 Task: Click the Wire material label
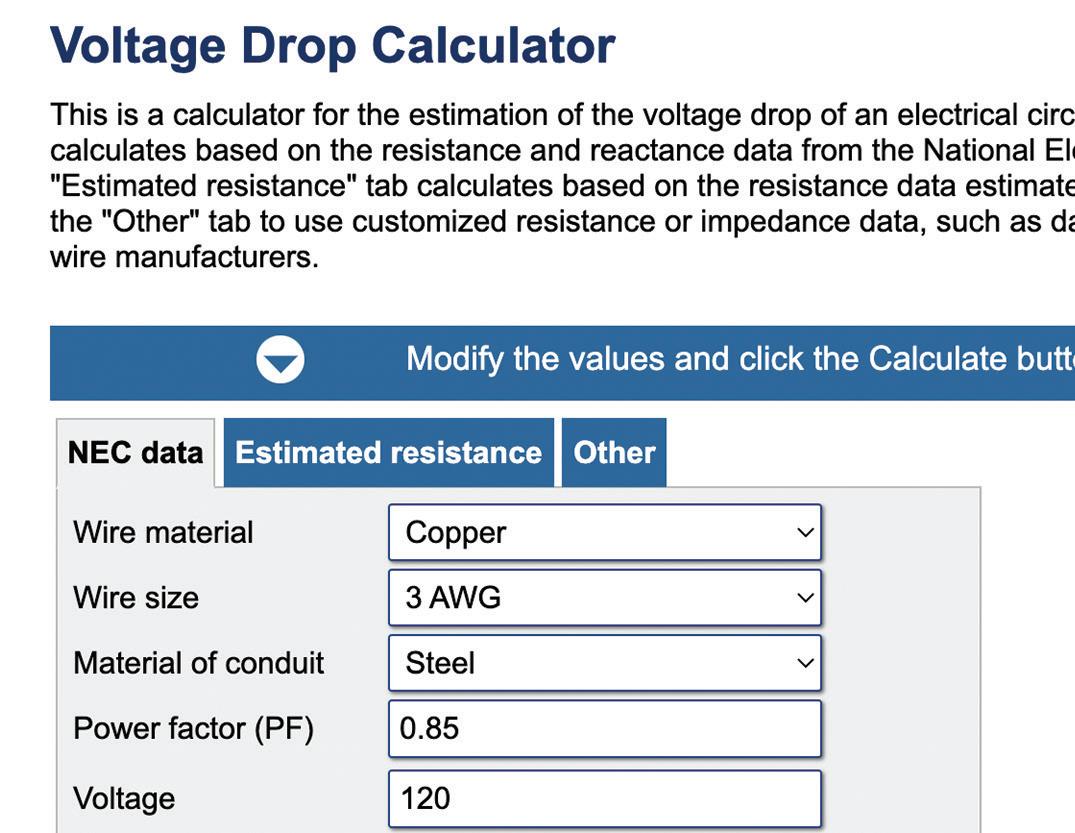point(163,533)
